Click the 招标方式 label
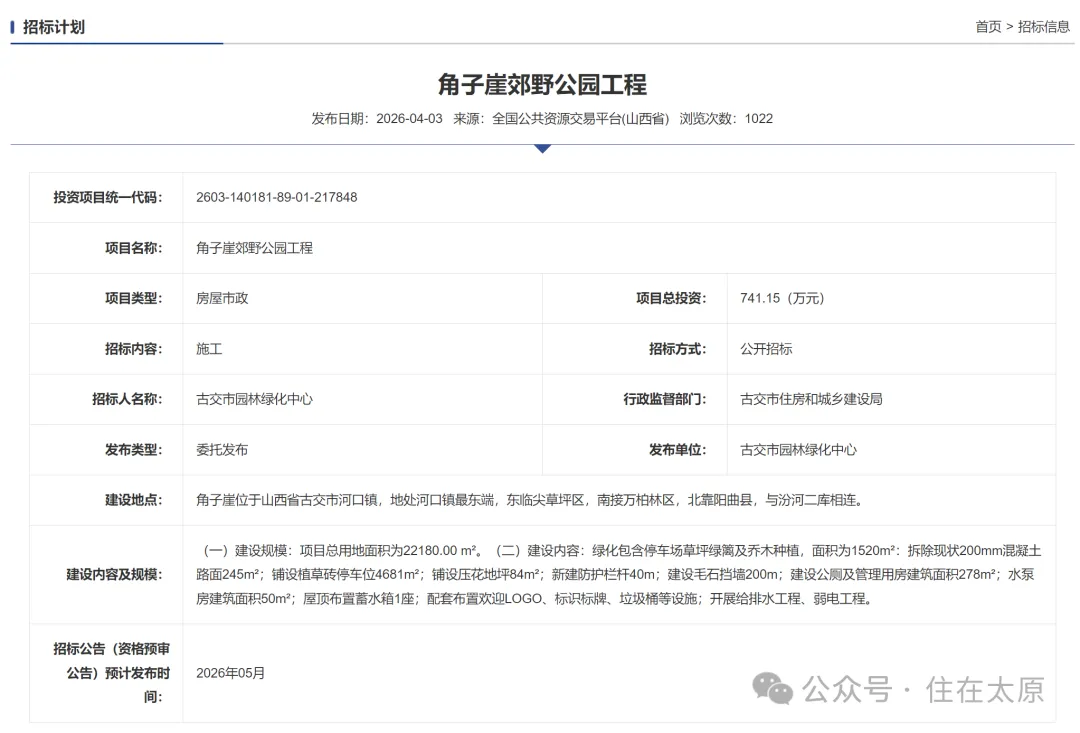 (678, 349)
